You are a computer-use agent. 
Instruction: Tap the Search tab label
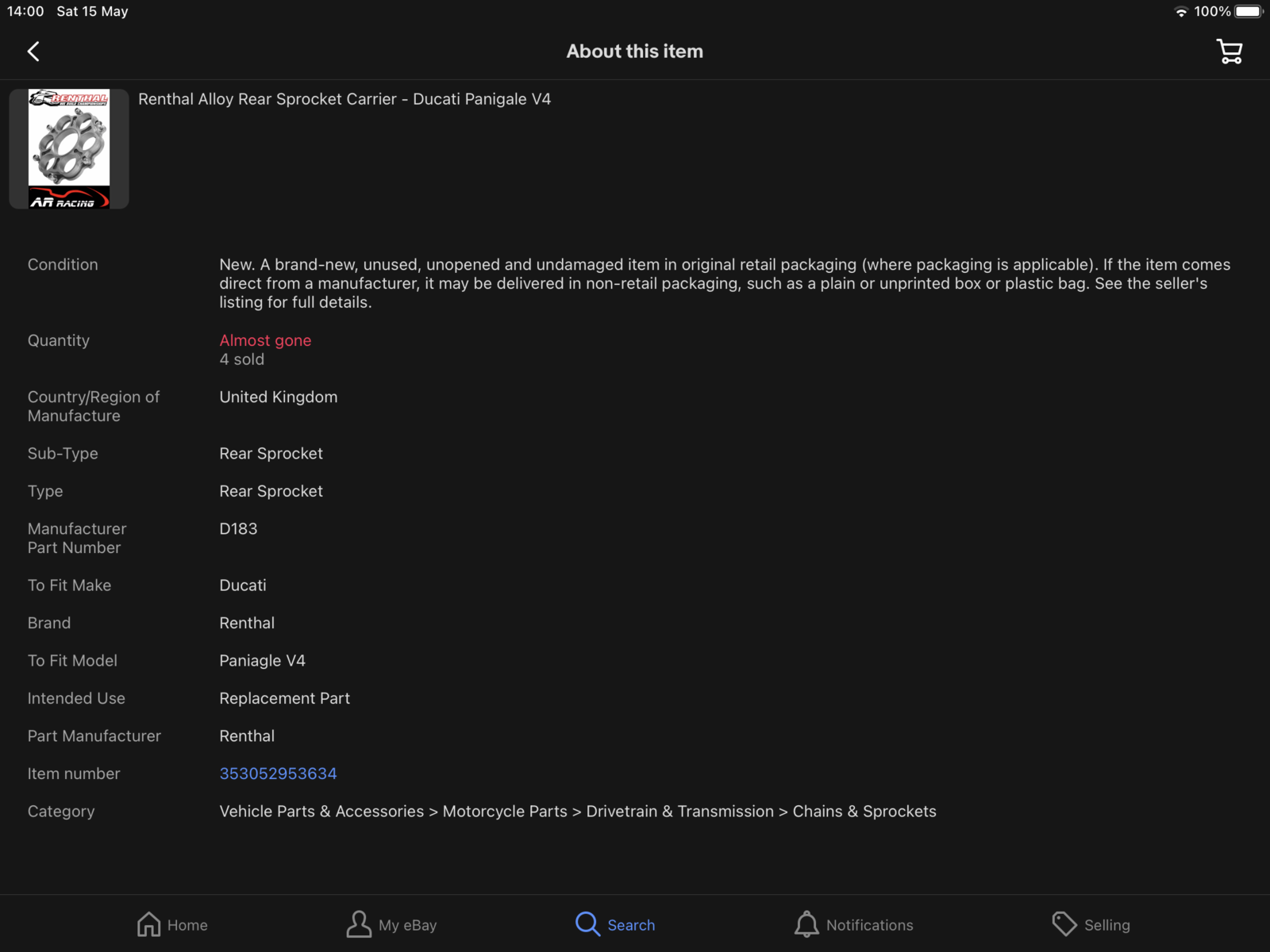(x=631, y=925)
